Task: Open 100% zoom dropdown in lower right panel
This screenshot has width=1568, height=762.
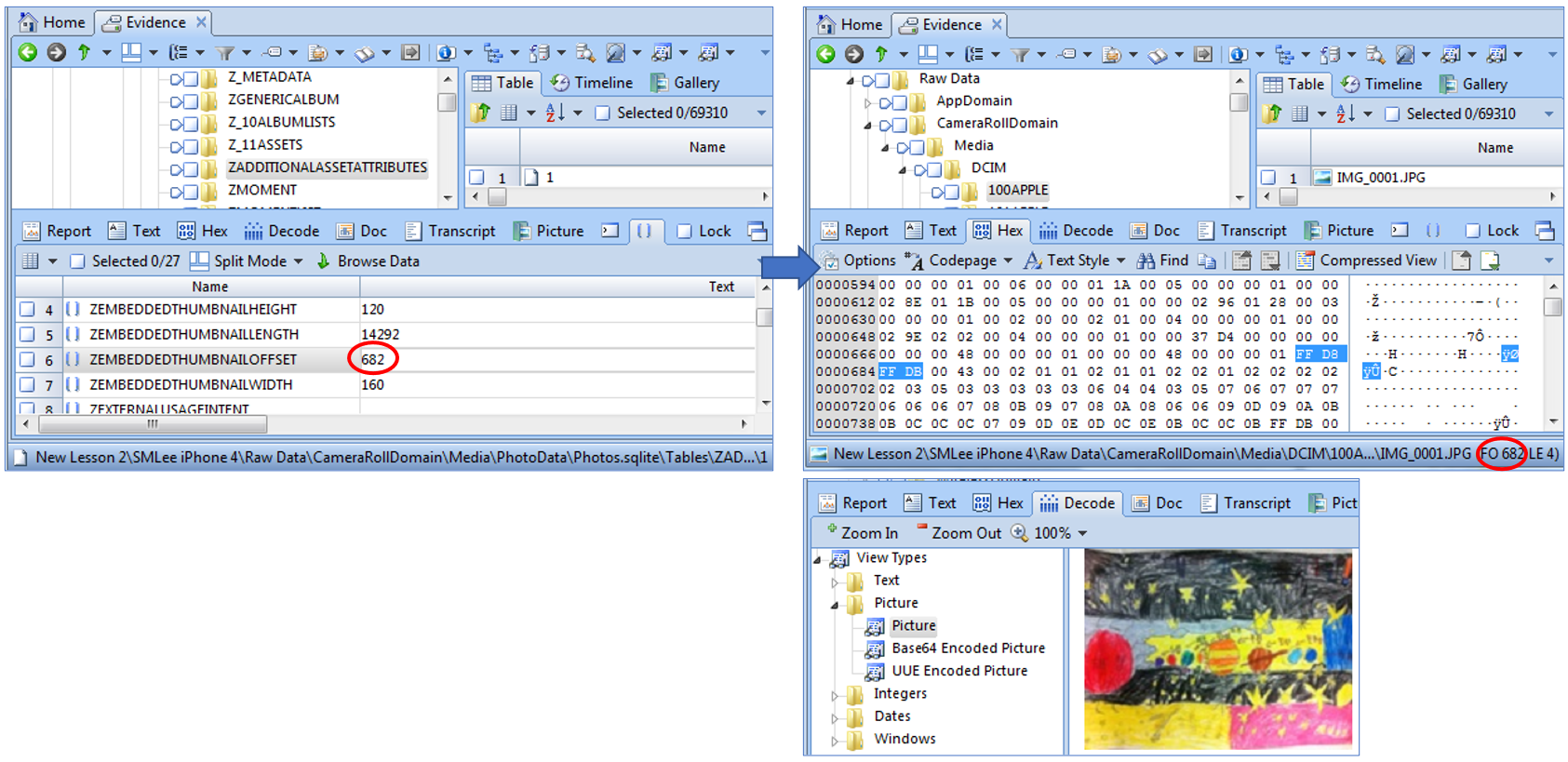Action: [1082, 533]
